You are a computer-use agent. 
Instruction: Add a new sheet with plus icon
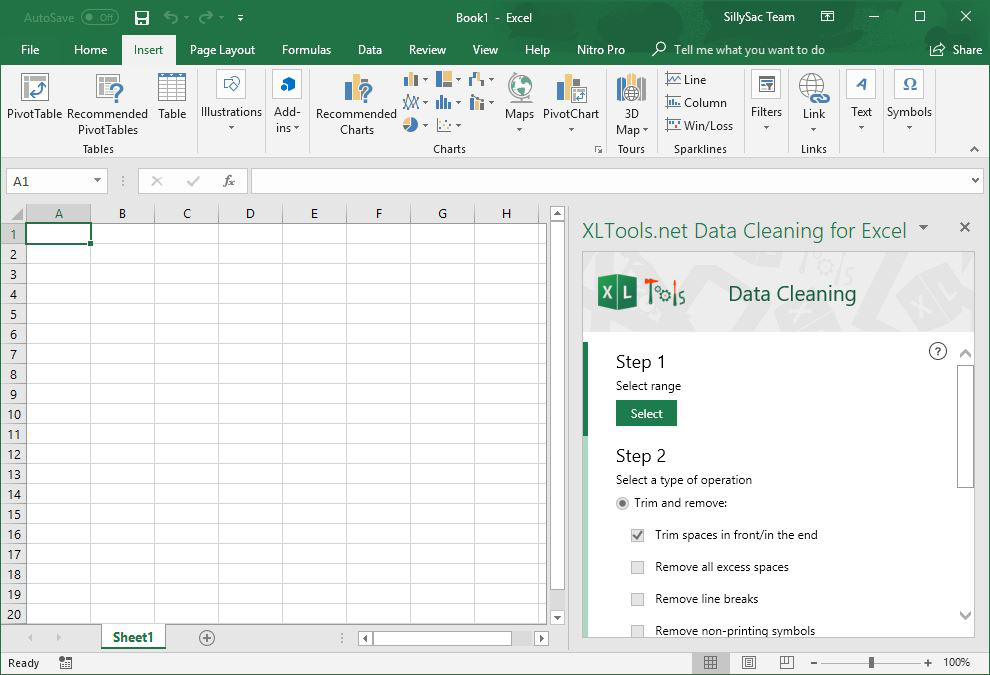[x=207, y=638]
